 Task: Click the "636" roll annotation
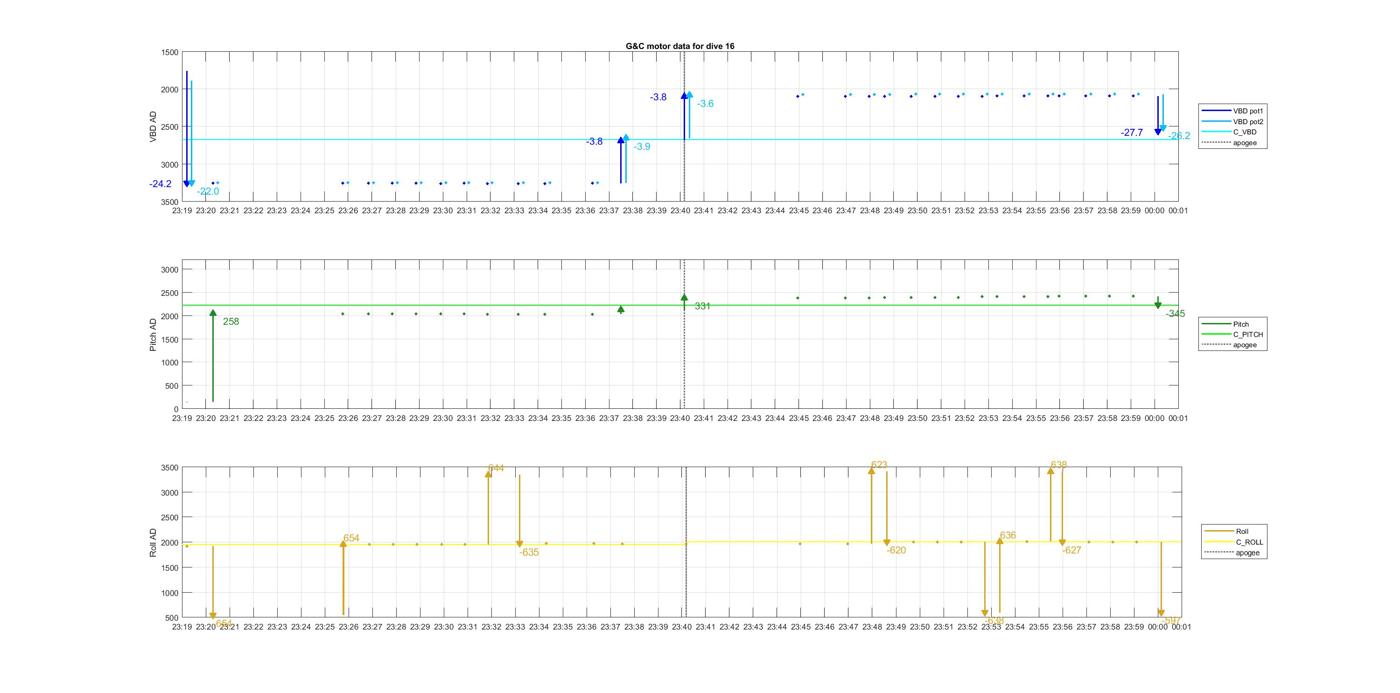pyautogui.click(x=1008, y=536)
